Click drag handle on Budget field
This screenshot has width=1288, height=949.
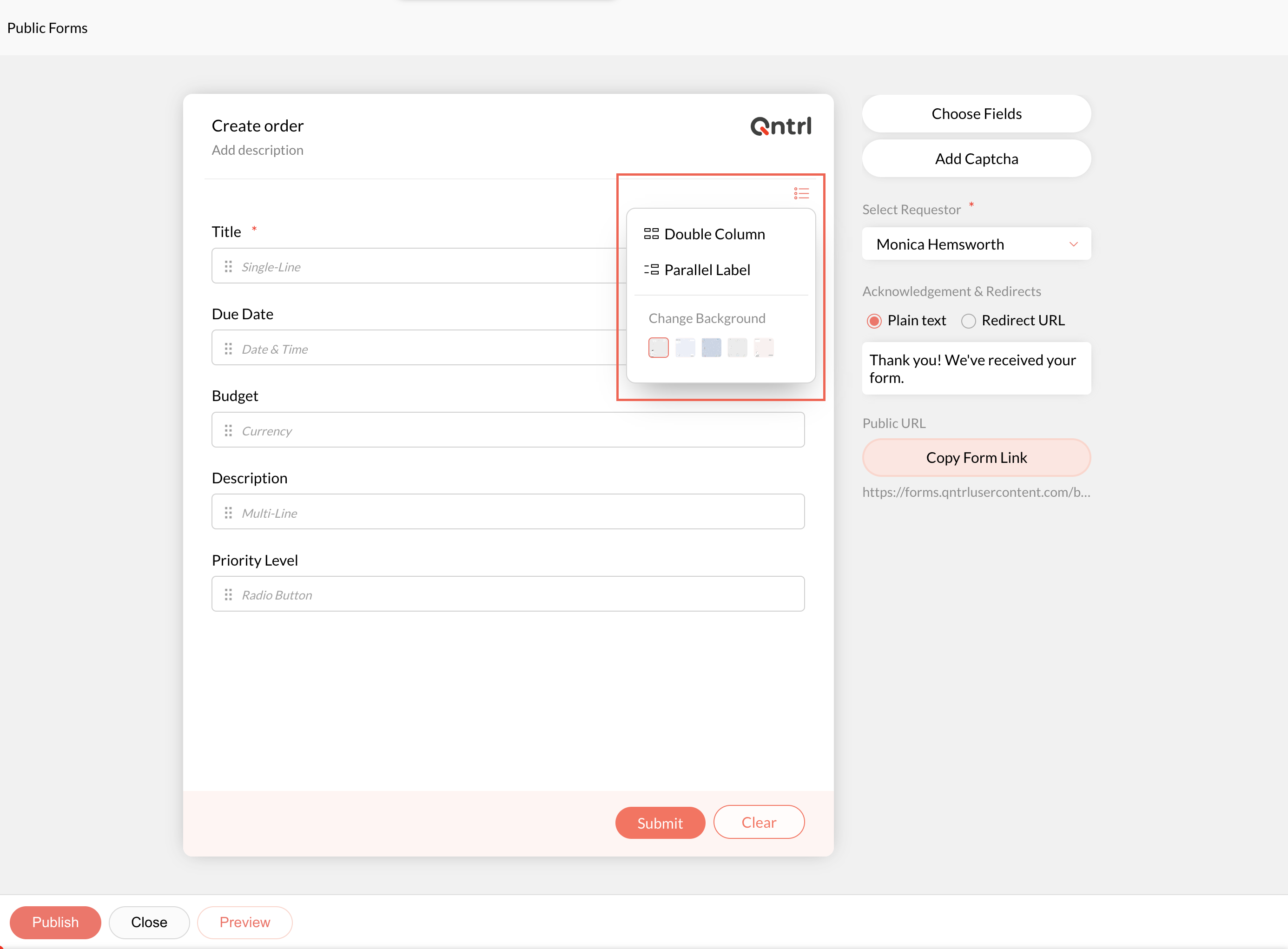click(228, 431)
